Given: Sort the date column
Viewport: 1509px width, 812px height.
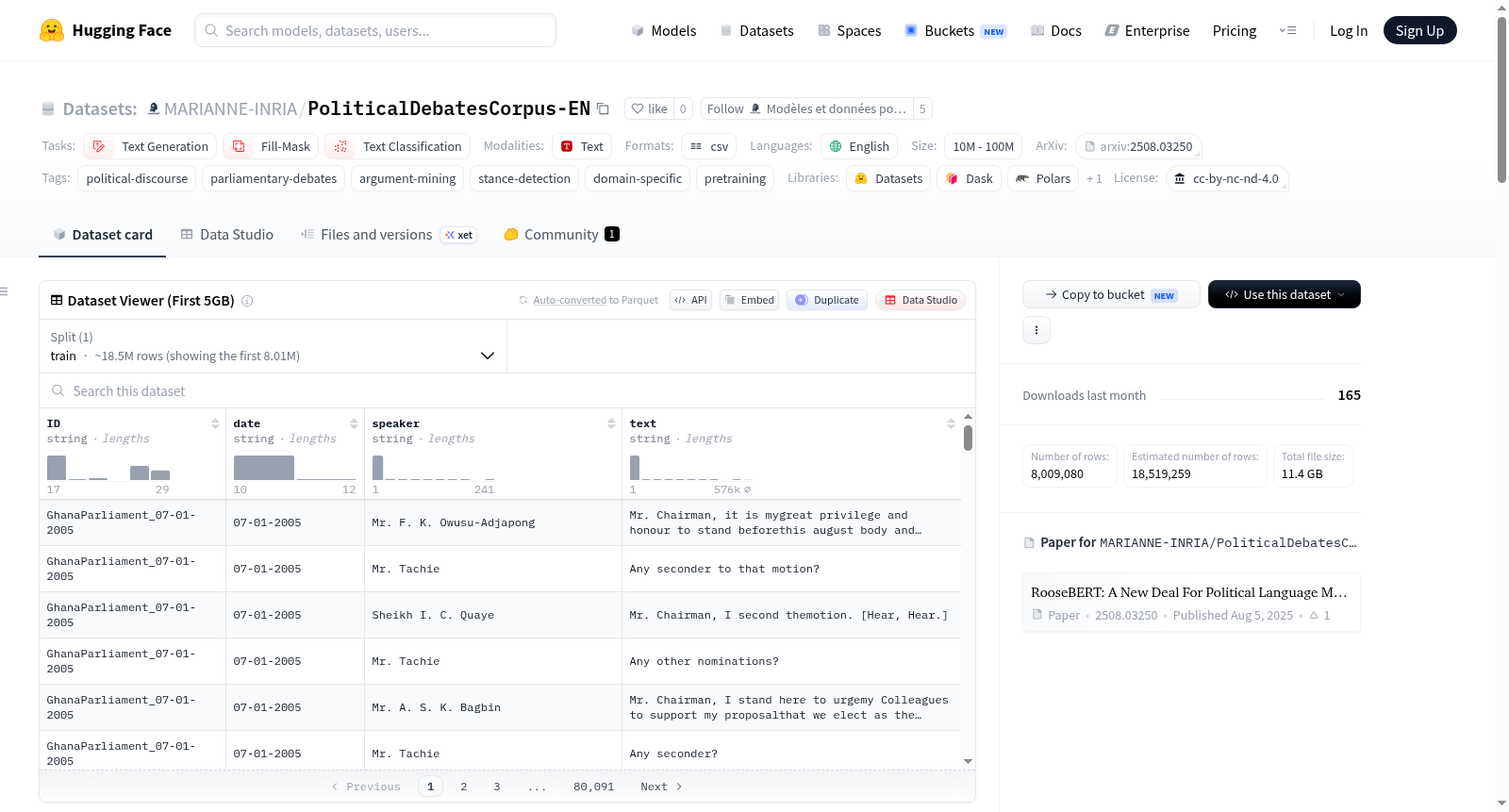Looking at the screenshot, I should click(x=354, y=423).
